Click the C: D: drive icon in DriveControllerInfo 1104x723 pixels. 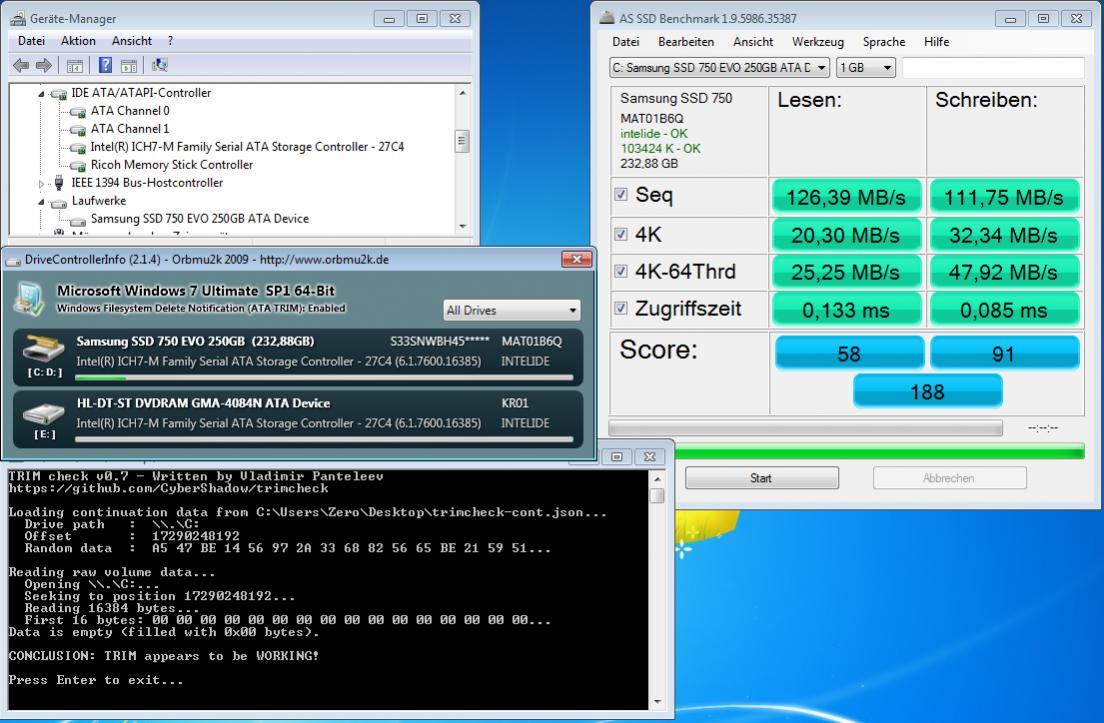44,348
